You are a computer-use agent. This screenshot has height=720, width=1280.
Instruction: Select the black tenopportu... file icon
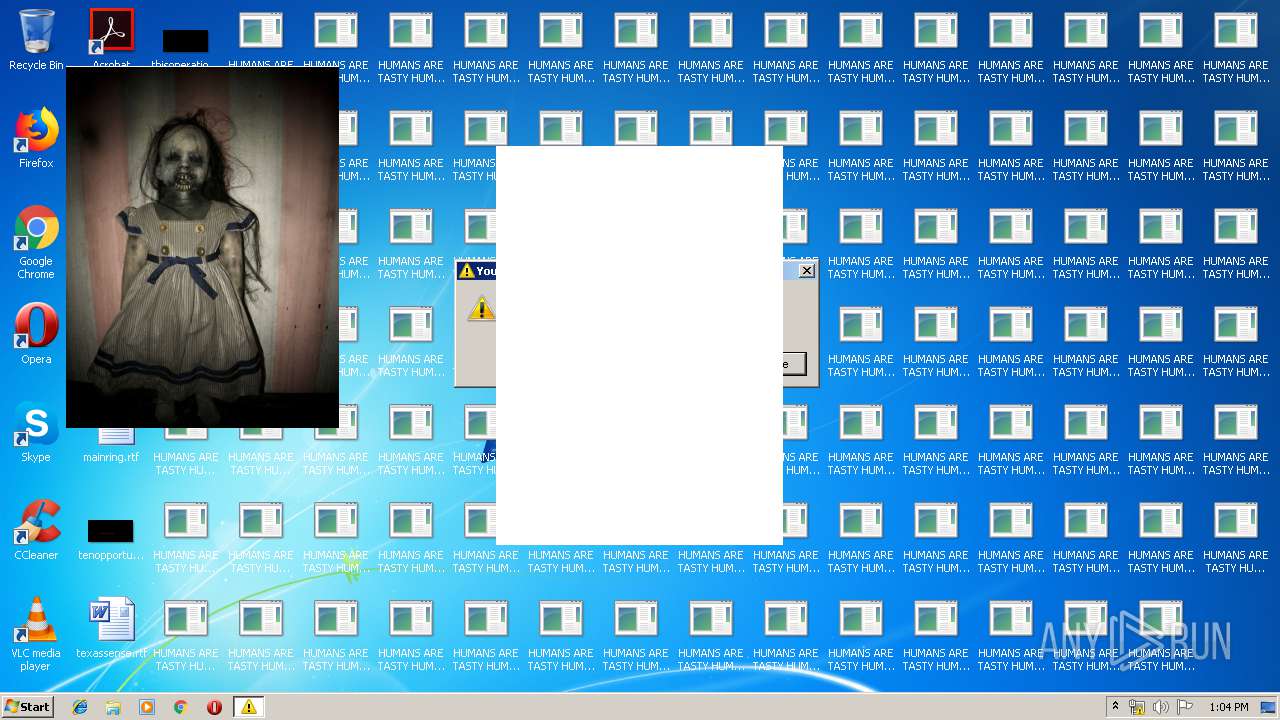[111, 538]
